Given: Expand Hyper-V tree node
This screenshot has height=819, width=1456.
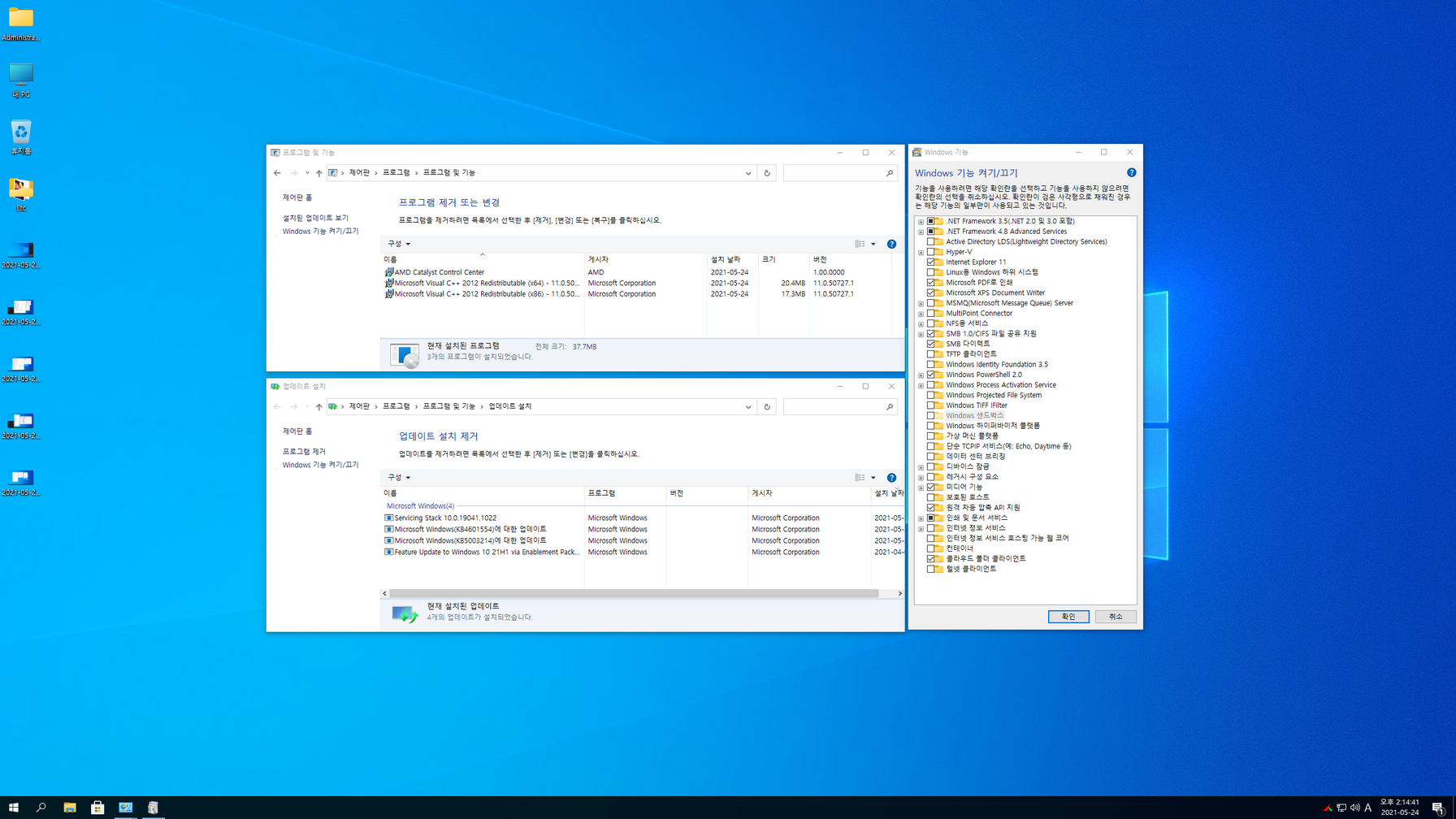Looking at the screenshot, I should click(x=921, y=252).
